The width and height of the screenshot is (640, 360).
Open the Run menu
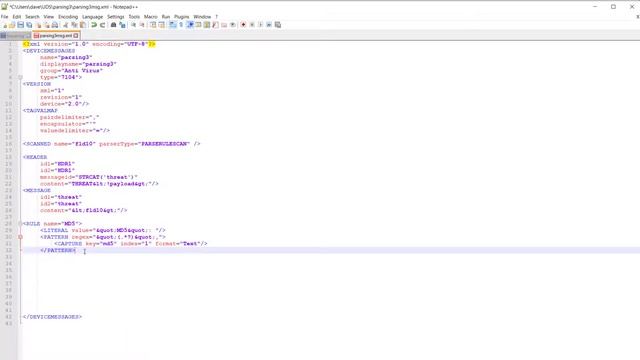point(166,17)
